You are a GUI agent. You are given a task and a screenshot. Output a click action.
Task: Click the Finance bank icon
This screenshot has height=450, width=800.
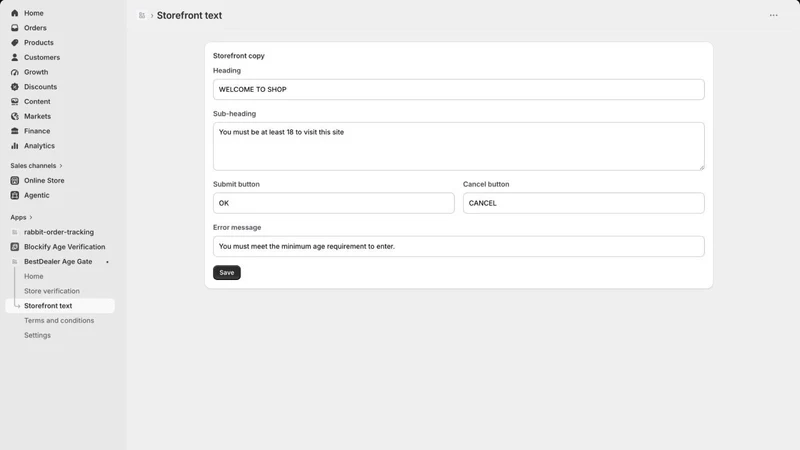click(15, 131)
